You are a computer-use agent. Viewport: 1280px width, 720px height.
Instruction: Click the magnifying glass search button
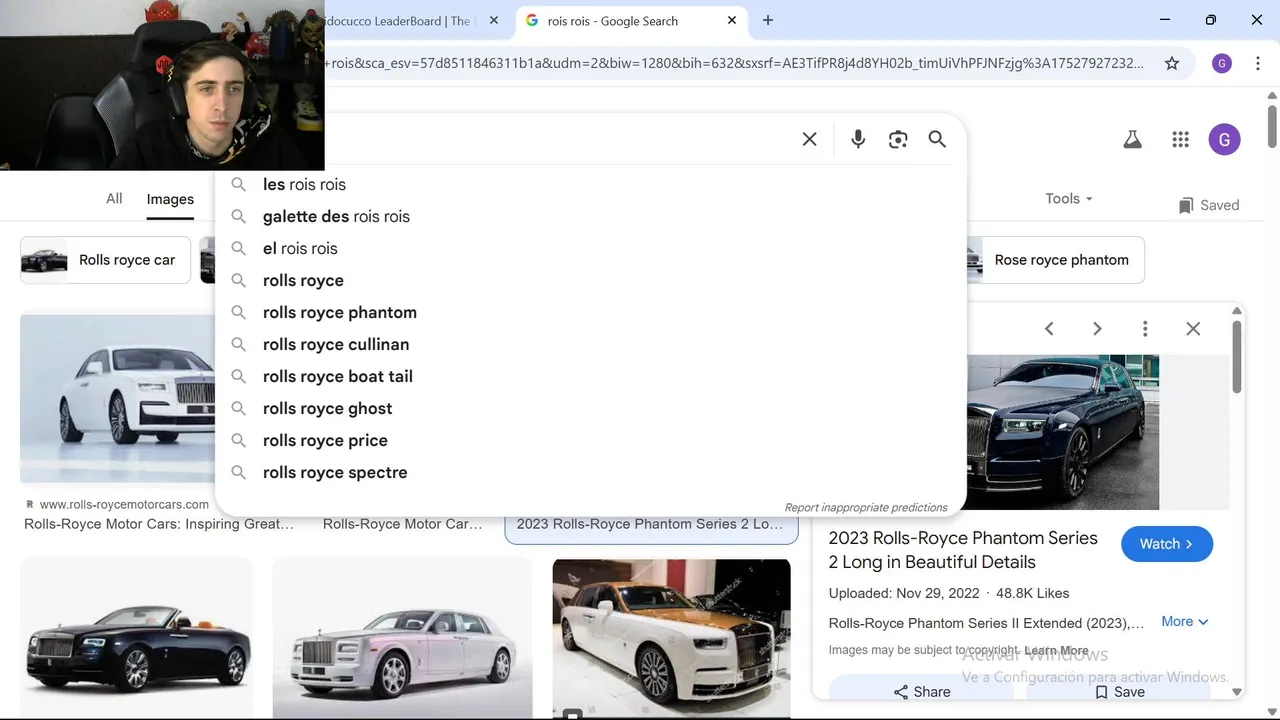click(937, 139)
